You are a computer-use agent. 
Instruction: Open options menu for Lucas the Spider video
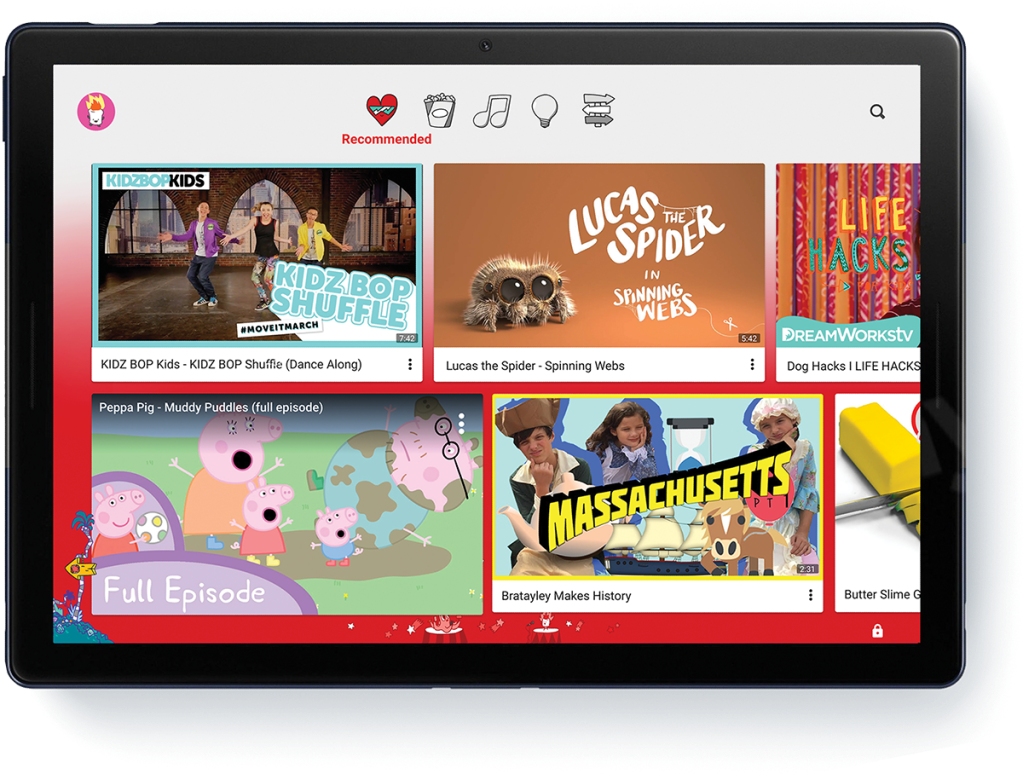[x=752, y=365]
